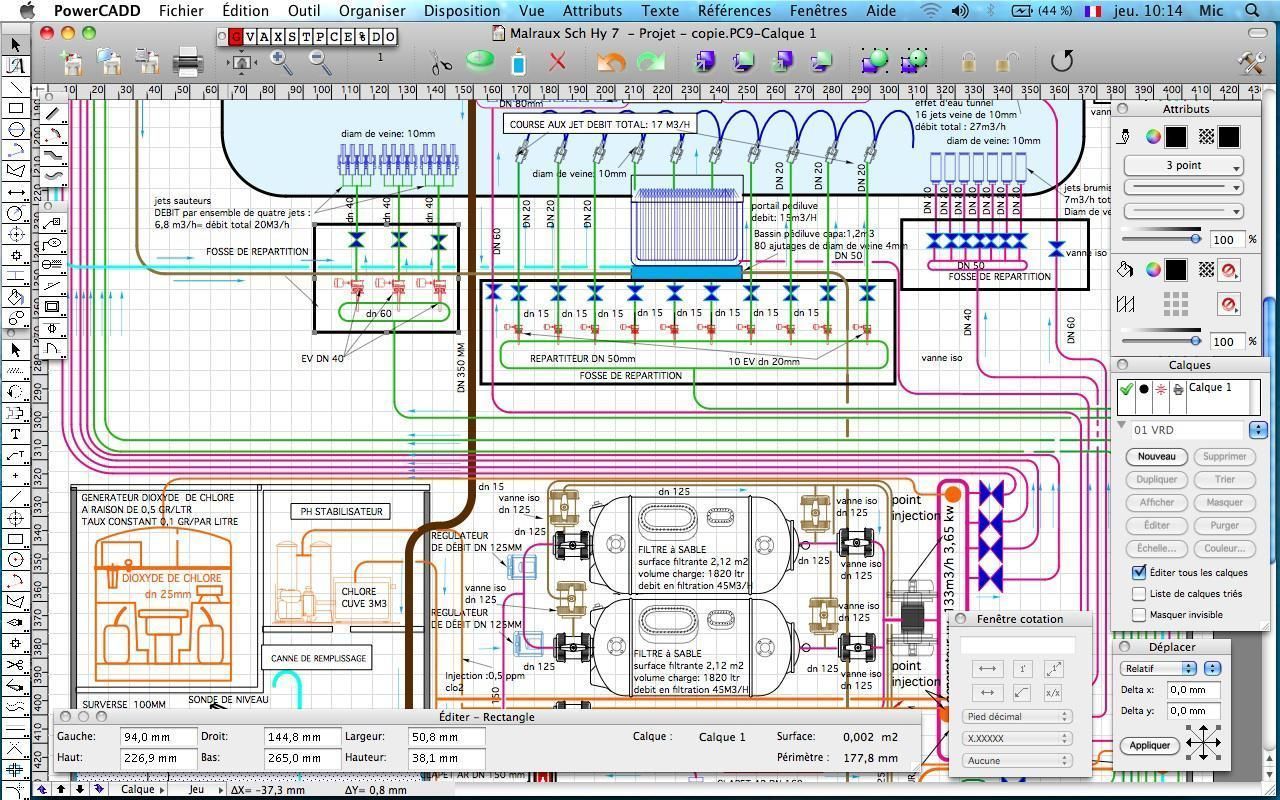This screenshot has height=800, width=1280.
Task: Click the closed padlock lock icon
Action: click(x=968, y=63)
